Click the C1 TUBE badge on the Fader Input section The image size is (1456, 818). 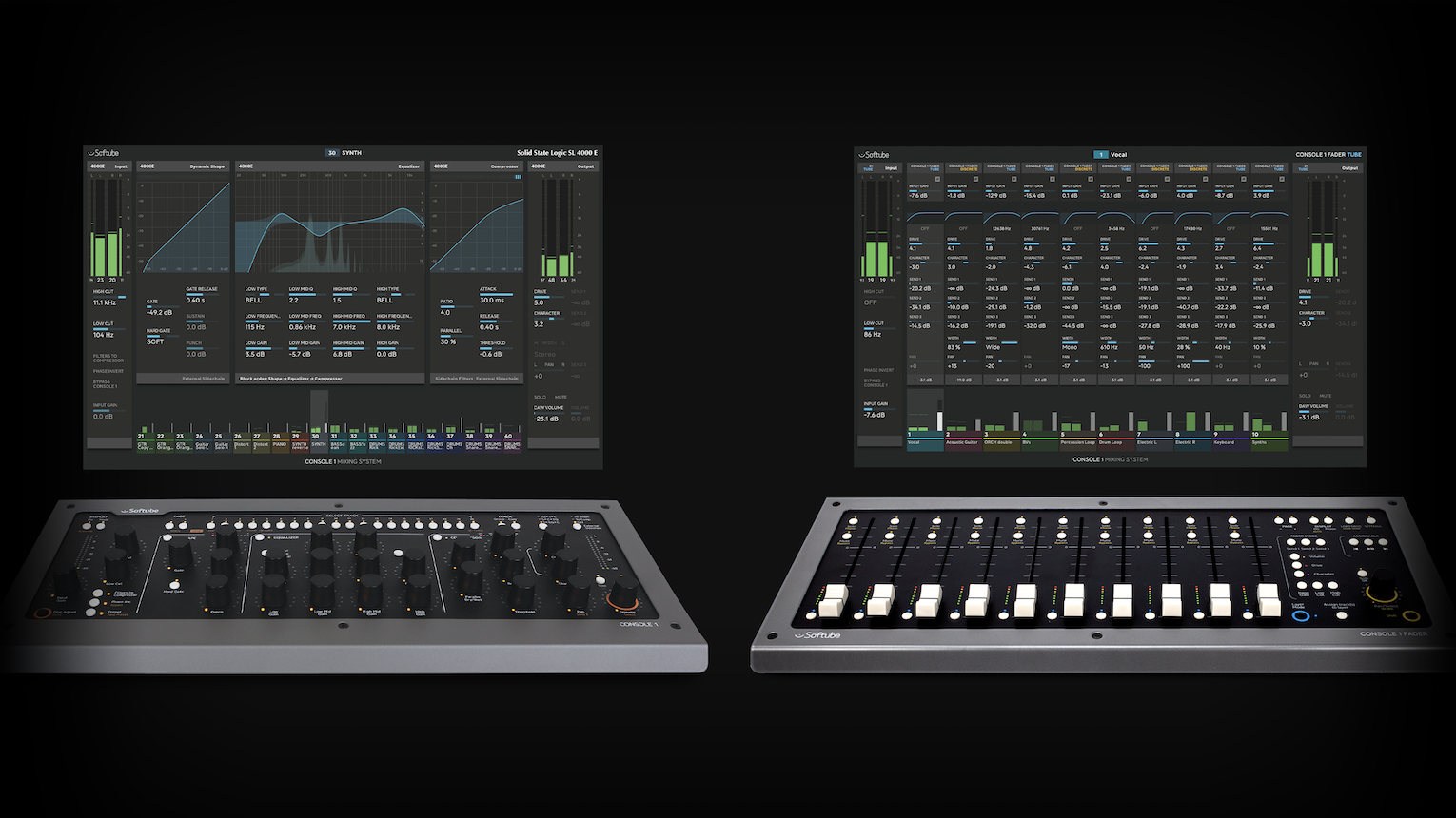tap(868, 168)
